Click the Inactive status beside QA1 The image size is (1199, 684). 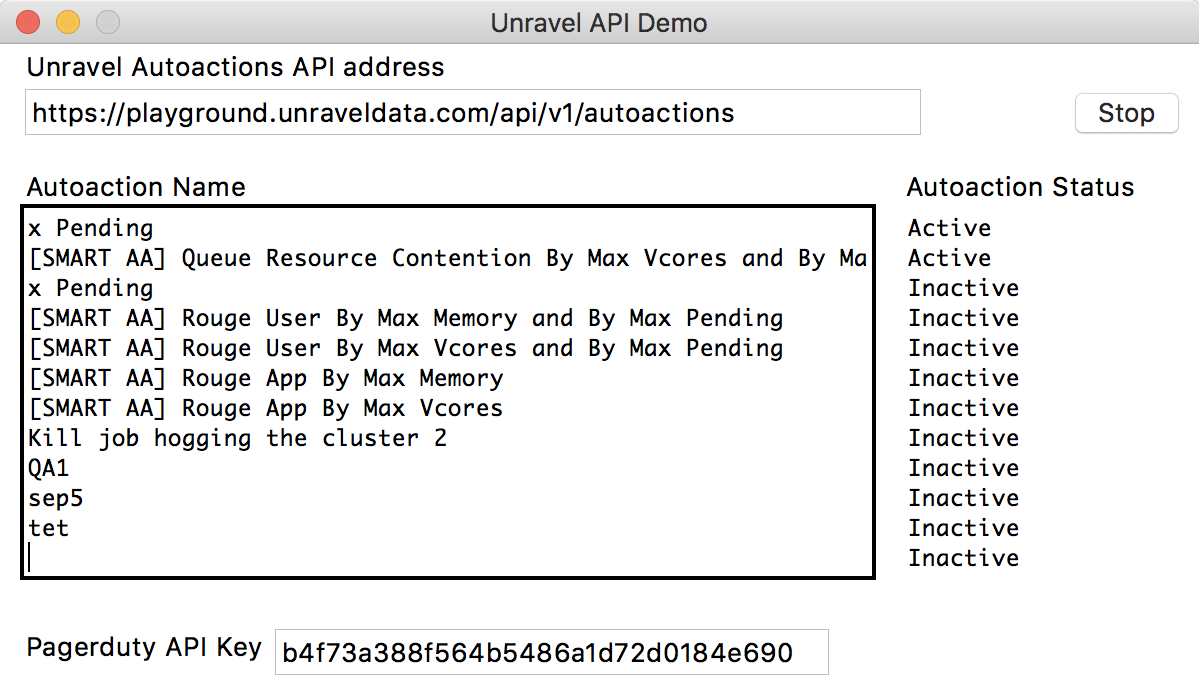pos(963,468)
